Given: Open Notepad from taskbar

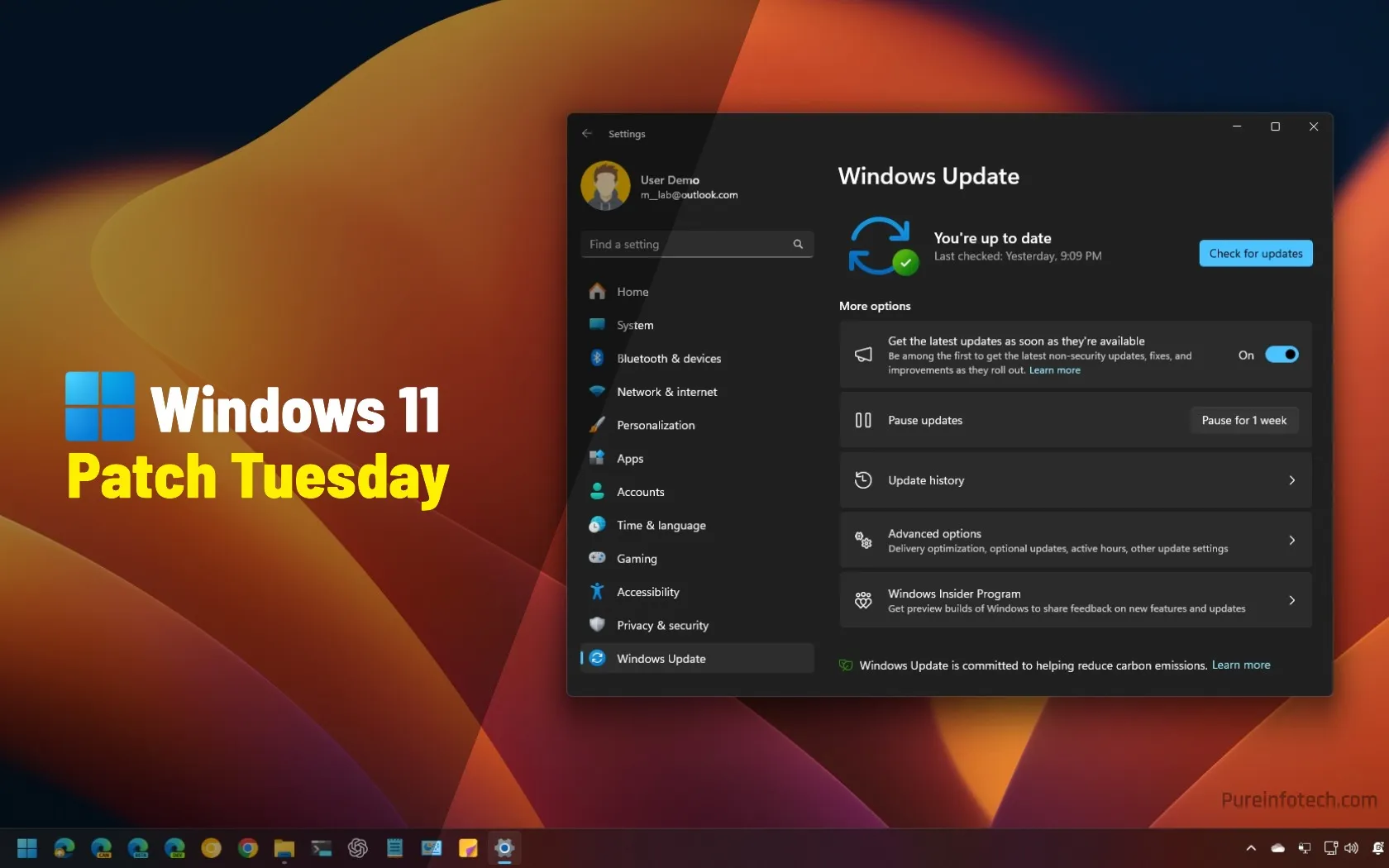Looking at the screenshot, I should [x=394, y=848].
